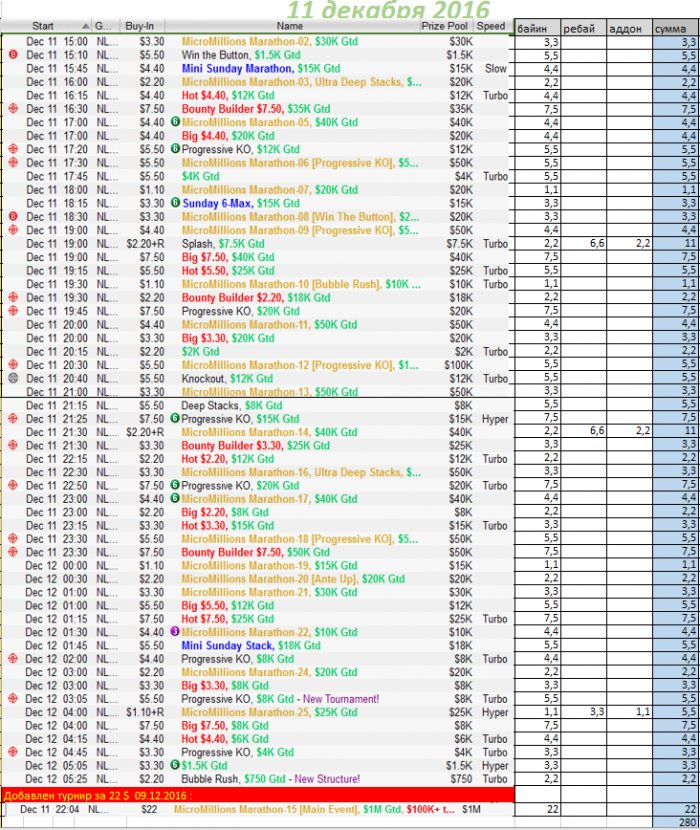
Task: Select the байин spreadsheet column header
Action: pos(537,29)
